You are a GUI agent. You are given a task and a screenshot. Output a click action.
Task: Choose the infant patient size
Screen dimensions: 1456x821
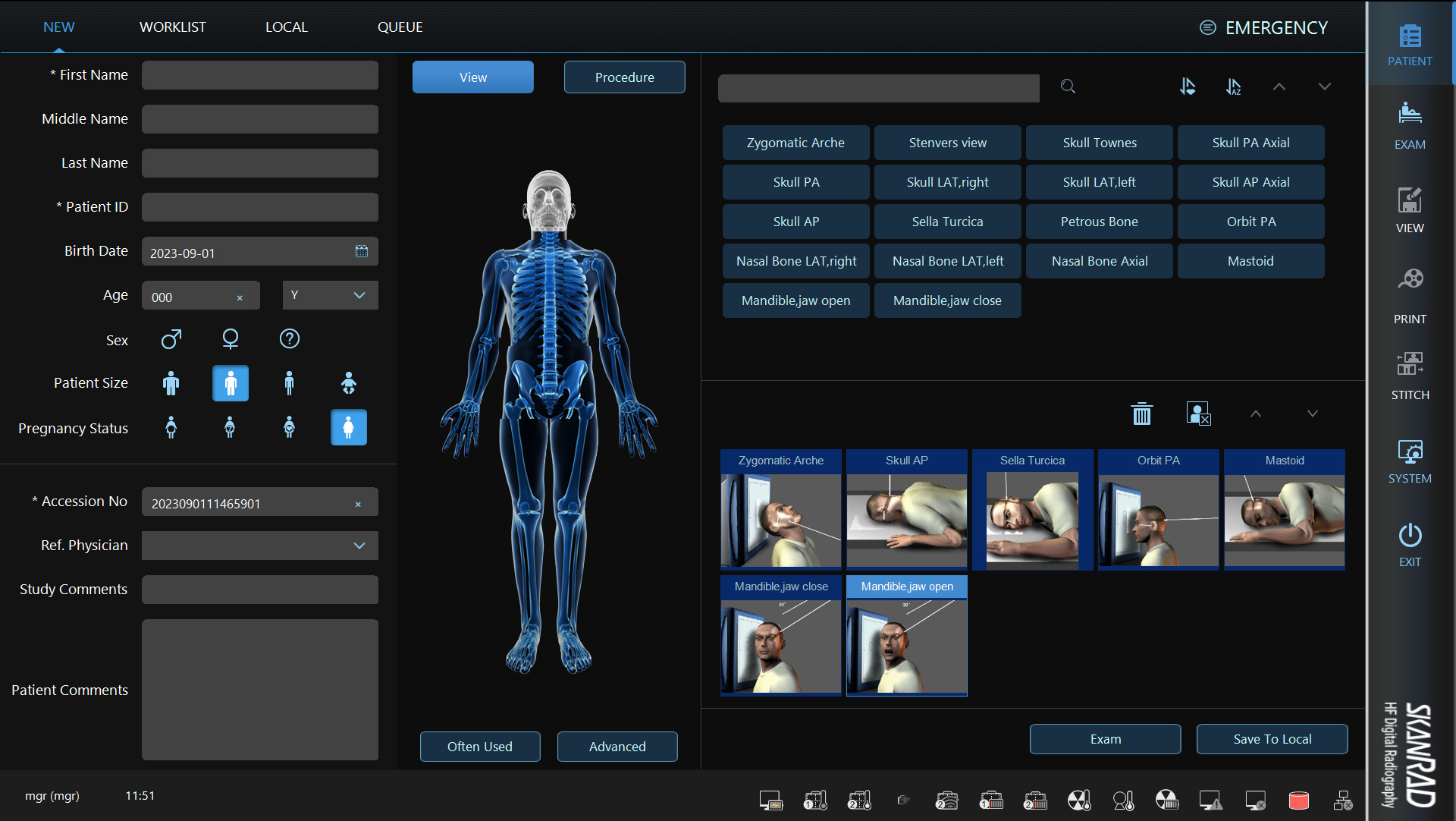[348, 383]
